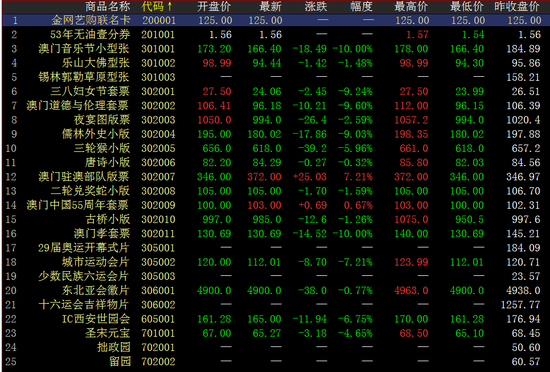Click opening price 4900.0 of 东北亚会徽片
The image size is (550, 372).
point(214,290)
